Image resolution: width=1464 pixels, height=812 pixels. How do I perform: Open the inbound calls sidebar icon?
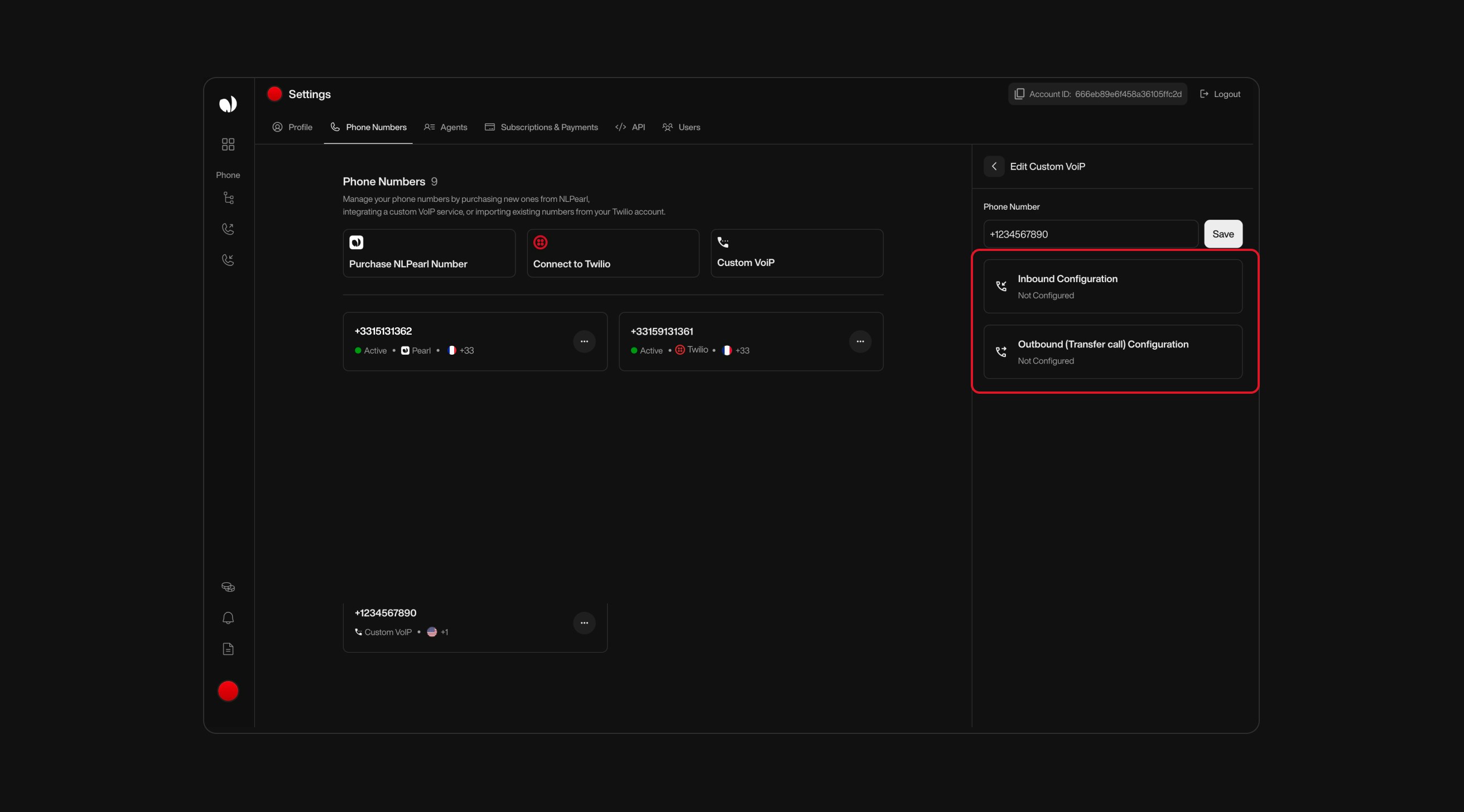228,260
